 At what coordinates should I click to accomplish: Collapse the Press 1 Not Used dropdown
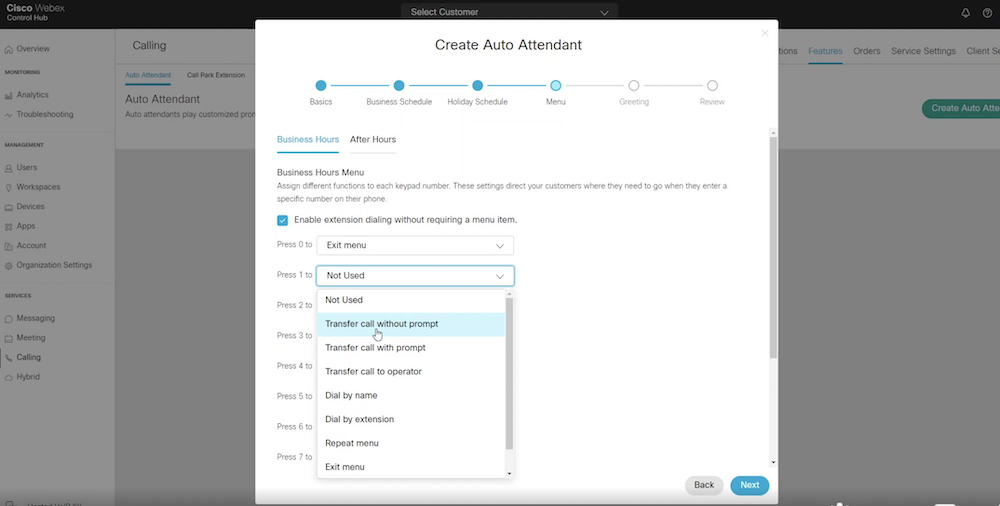point(415,276)
